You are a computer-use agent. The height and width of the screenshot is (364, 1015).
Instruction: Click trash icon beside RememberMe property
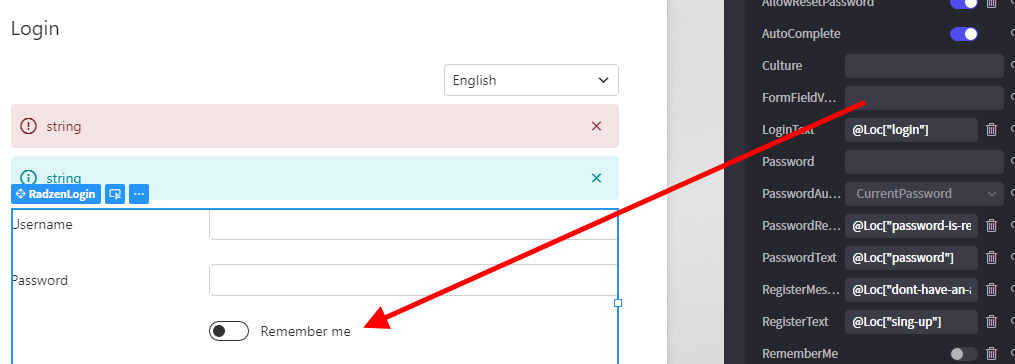pos(991,354)
